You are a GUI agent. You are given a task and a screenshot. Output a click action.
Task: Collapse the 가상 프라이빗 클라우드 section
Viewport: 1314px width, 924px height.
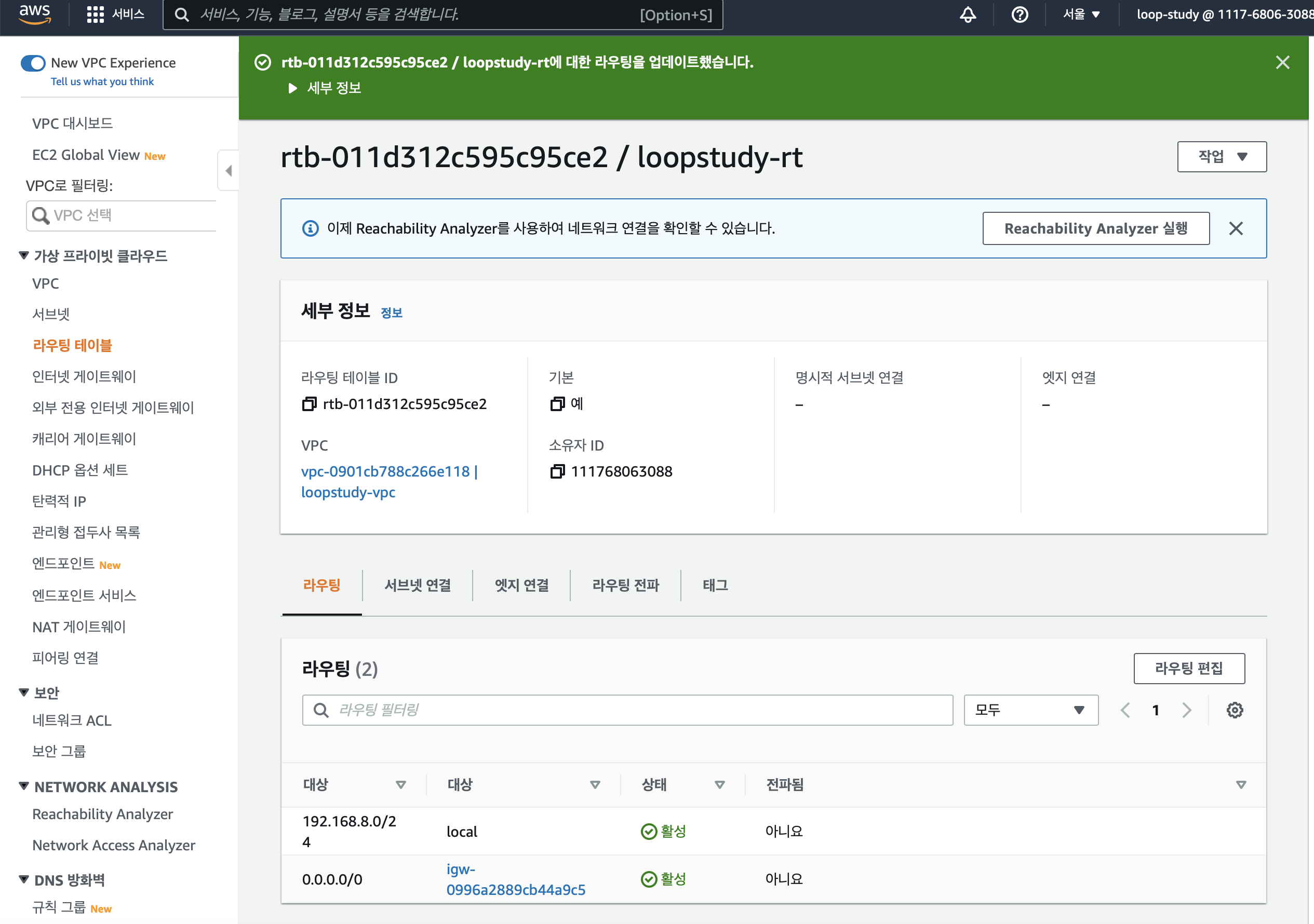[24, 255]
